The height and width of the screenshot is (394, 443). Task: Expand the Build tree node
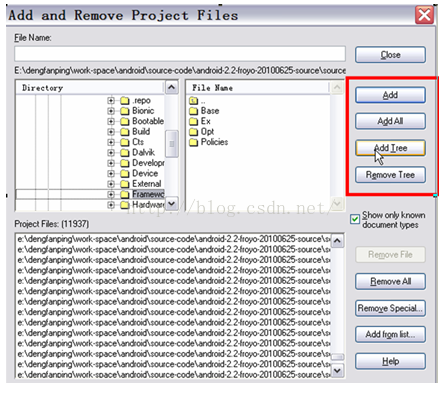click(x=111, y=132)
